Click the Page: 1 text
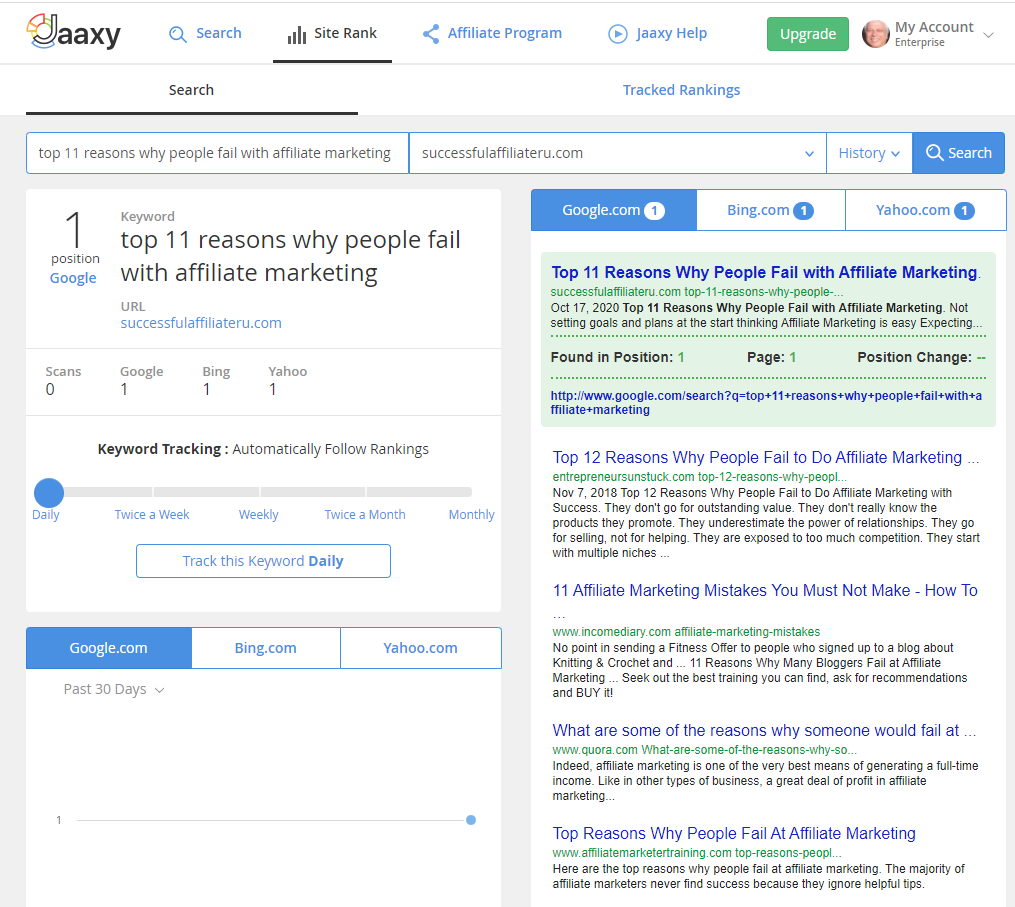1015x907 pixels. pyautogui.click(x=771, y=357)
